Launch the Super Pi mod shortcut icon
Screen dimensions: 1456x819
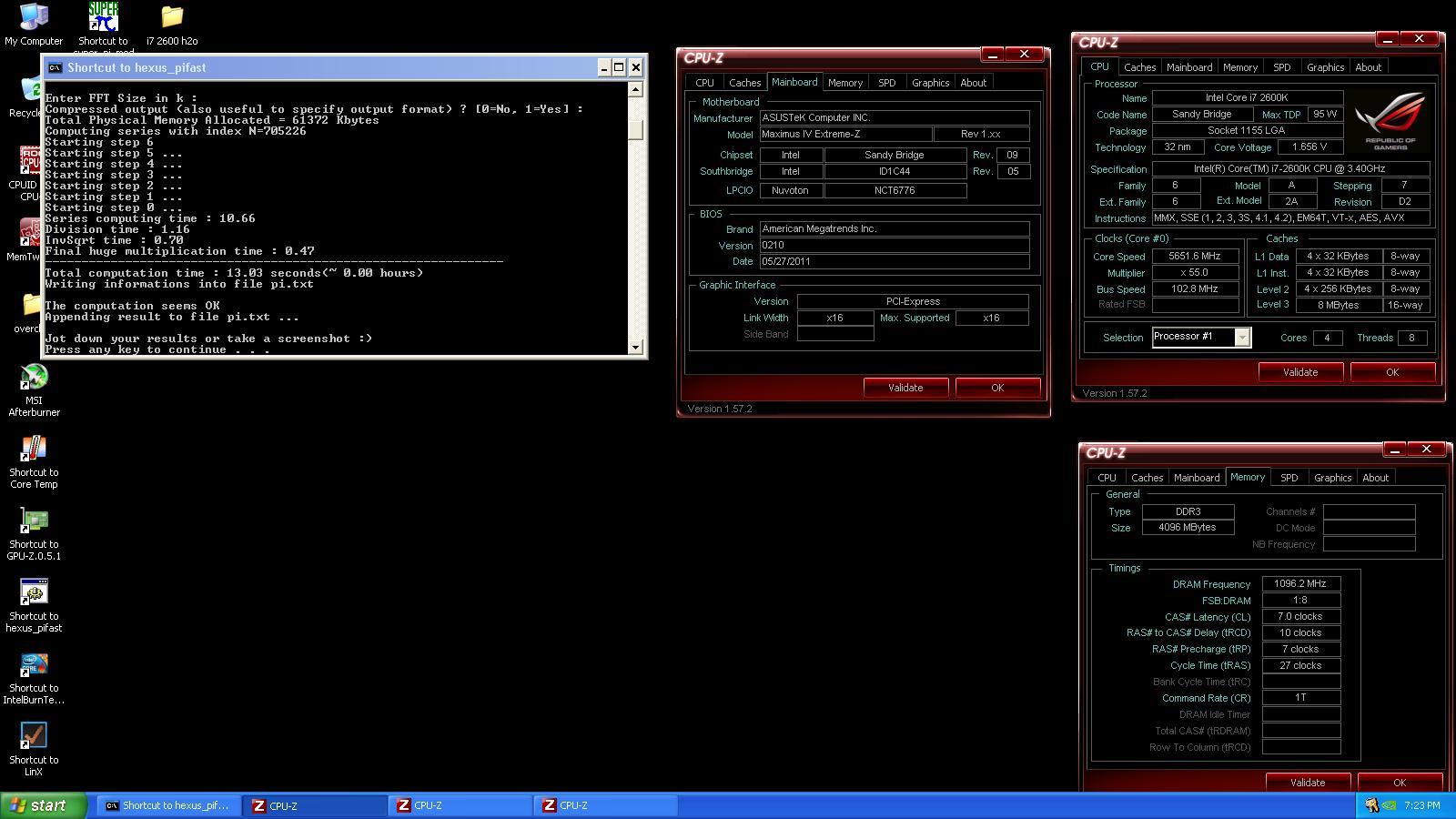[x=103, y=16]
